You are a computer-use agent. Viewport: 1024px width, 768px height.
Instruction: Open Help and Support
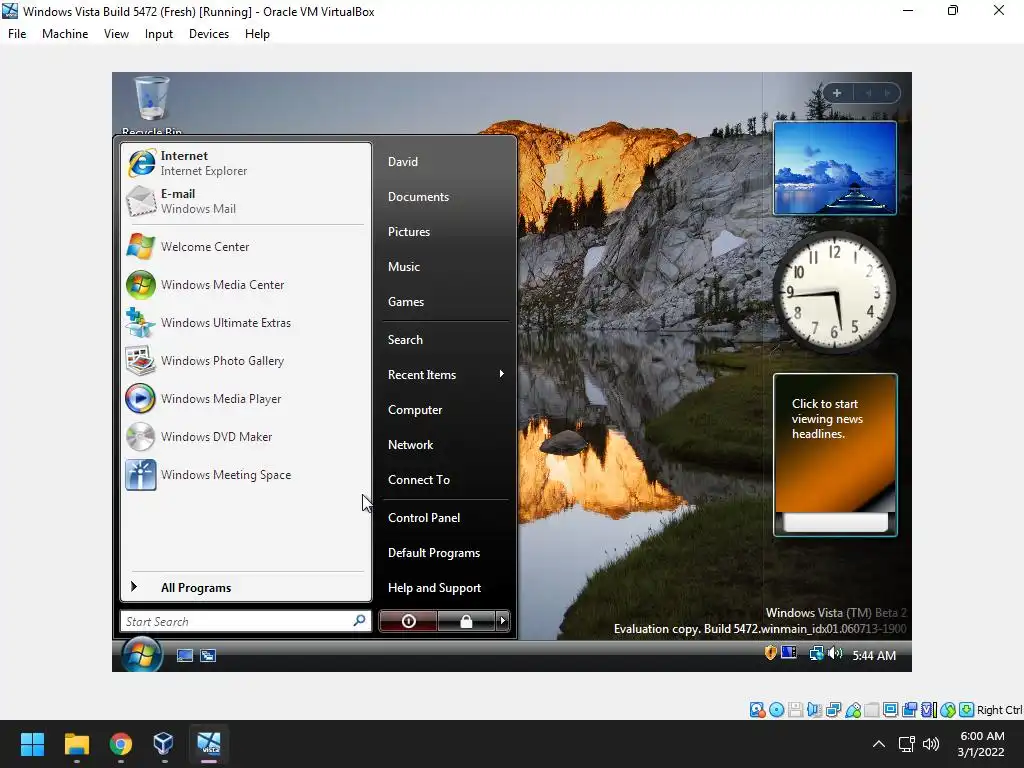[x=445, y=588]
